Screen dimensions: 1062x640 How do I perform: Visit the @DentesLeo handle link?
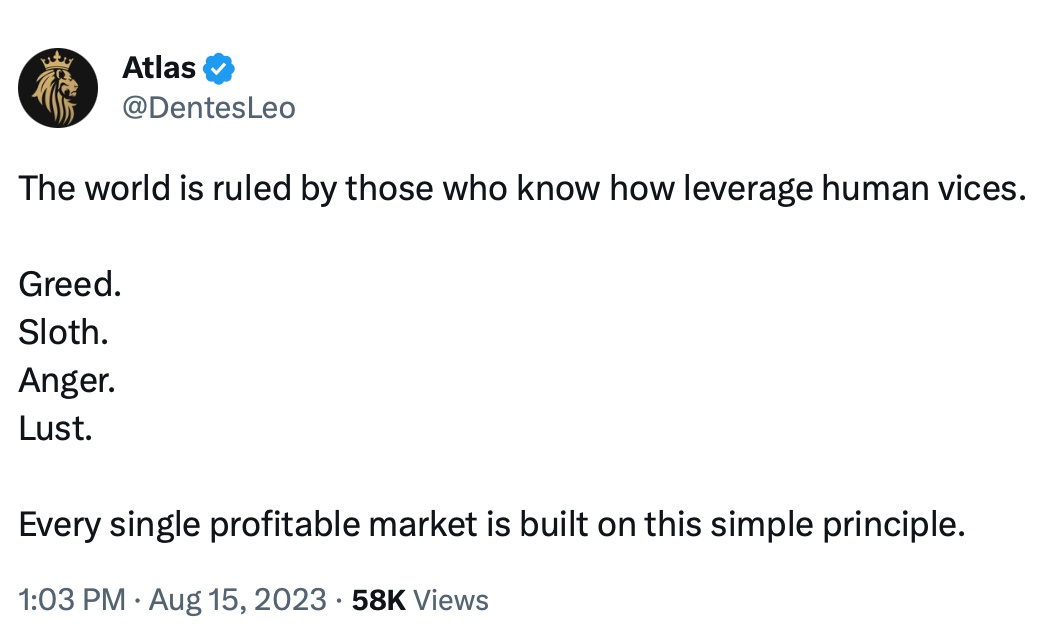pos(209,108)
